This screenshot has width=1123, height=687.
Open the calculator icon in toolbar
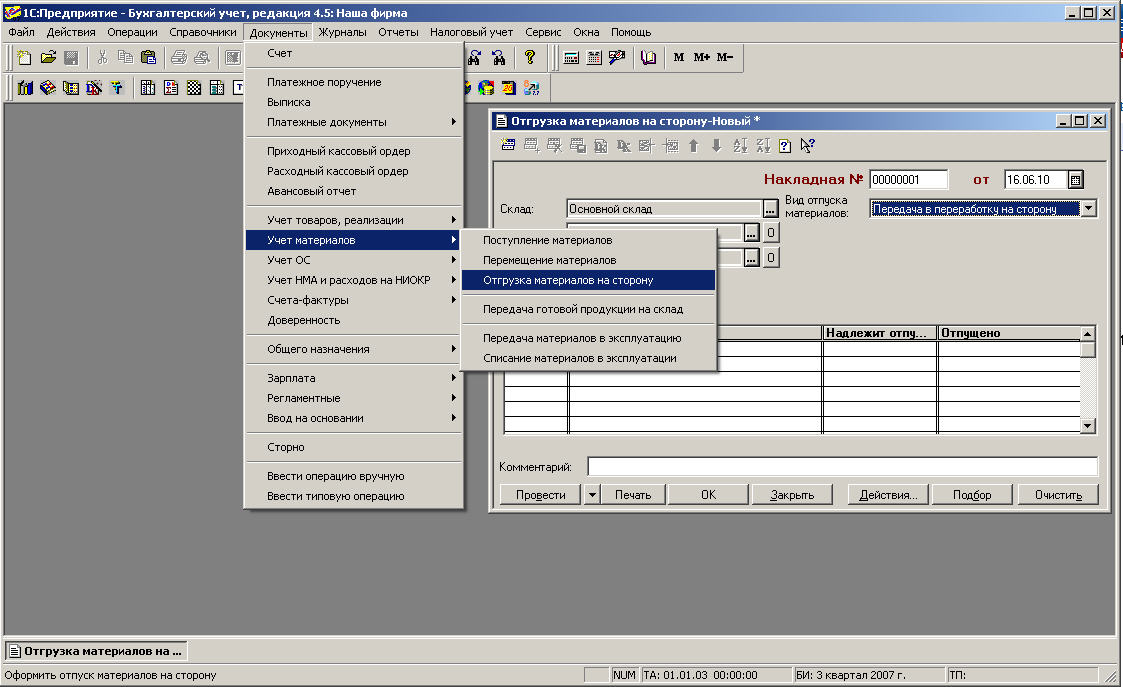(571, 58)
